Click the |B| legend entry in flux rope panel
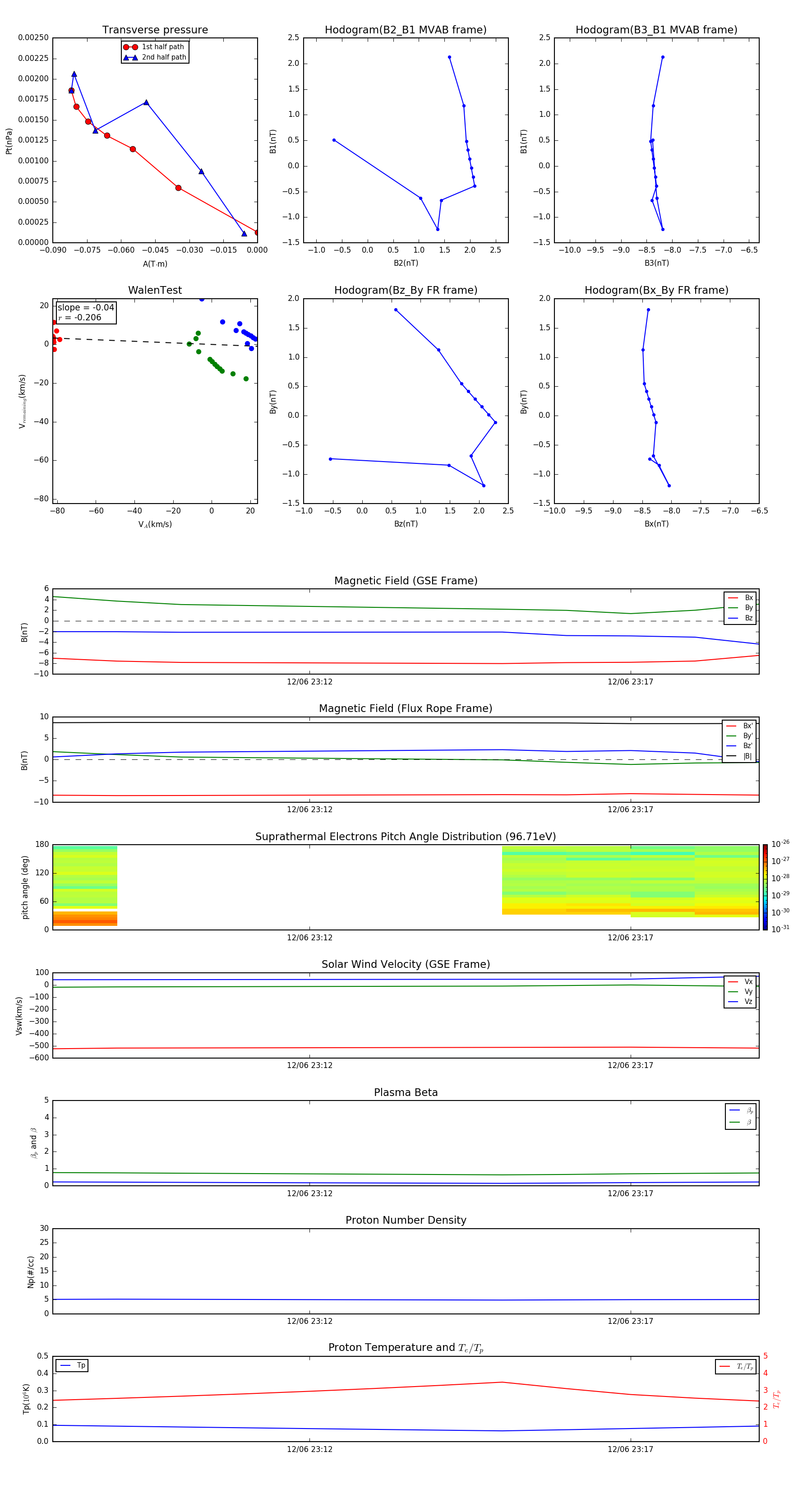Screen dimensions: 812x1489 pyautogui.click(x=739, y=757)
